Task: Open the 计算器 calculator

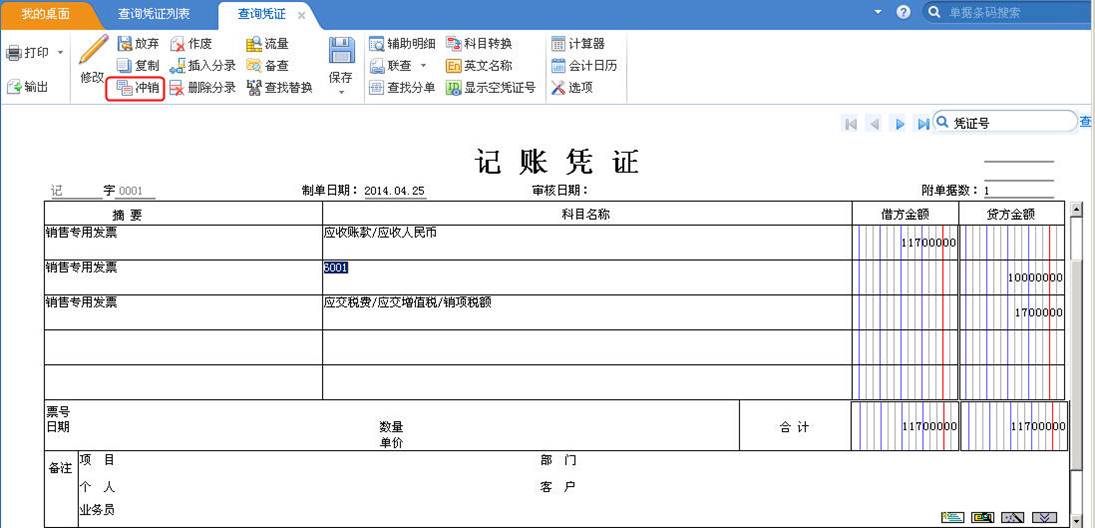Action: coord(578,43)
